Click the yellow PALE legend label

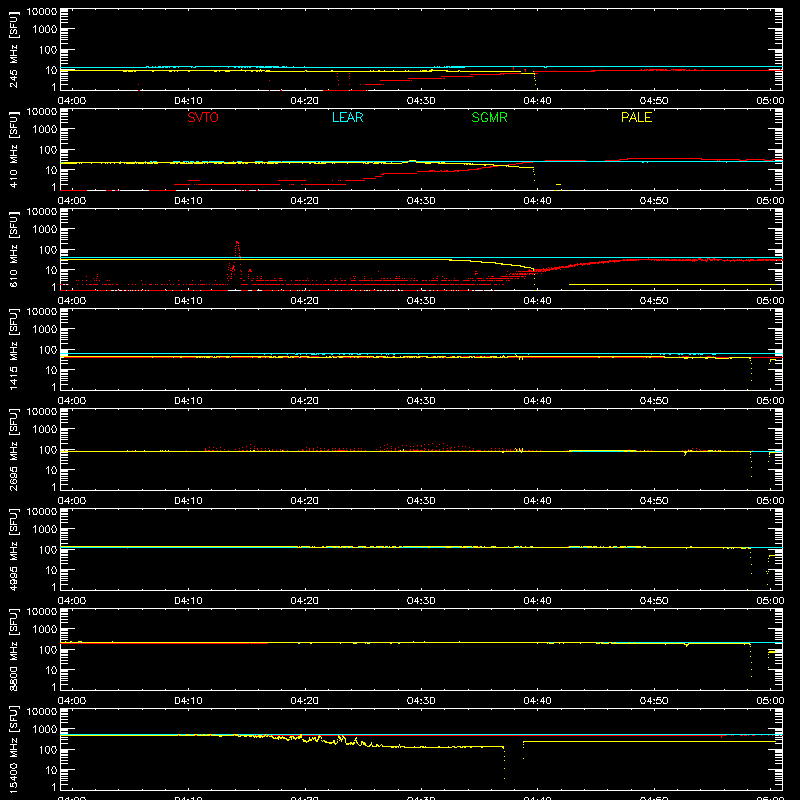(636, 117)
